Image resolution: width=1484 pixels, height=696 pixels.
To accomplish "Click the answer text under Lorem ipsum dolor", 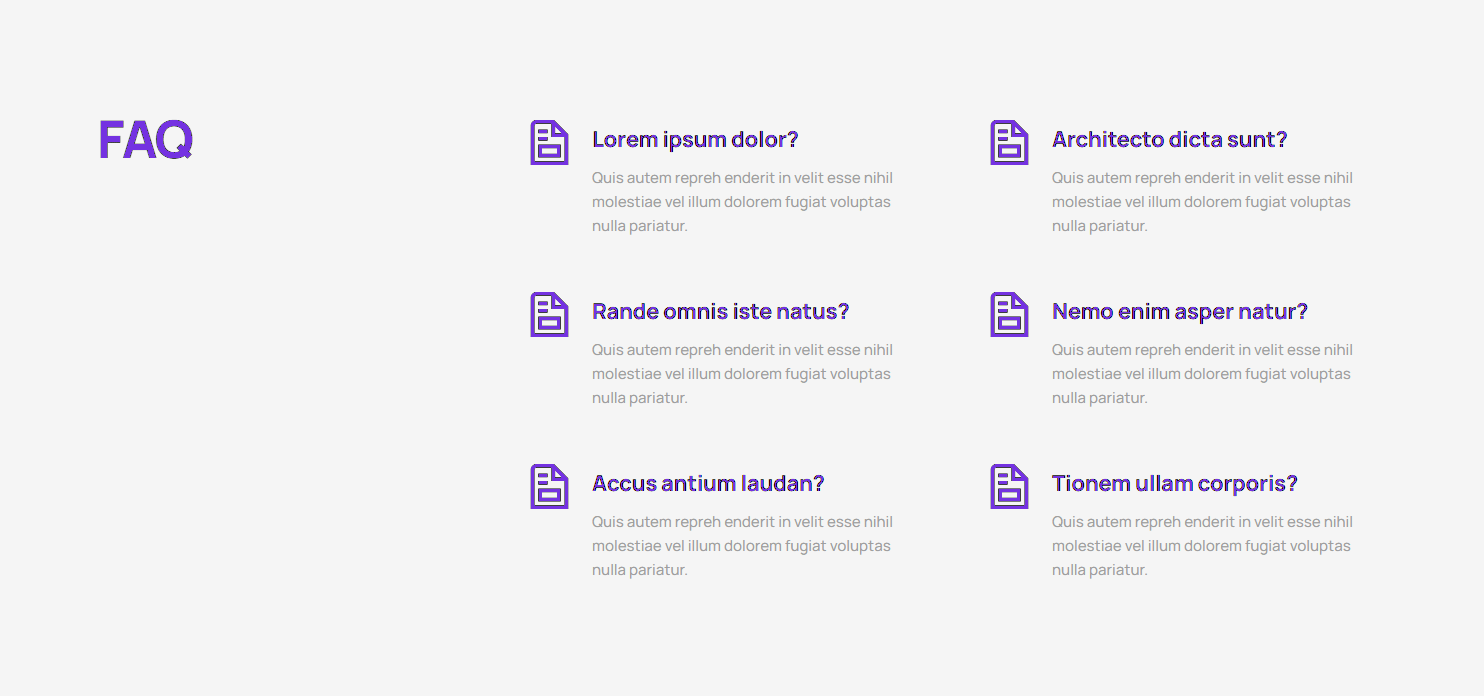I will [741, 202].
